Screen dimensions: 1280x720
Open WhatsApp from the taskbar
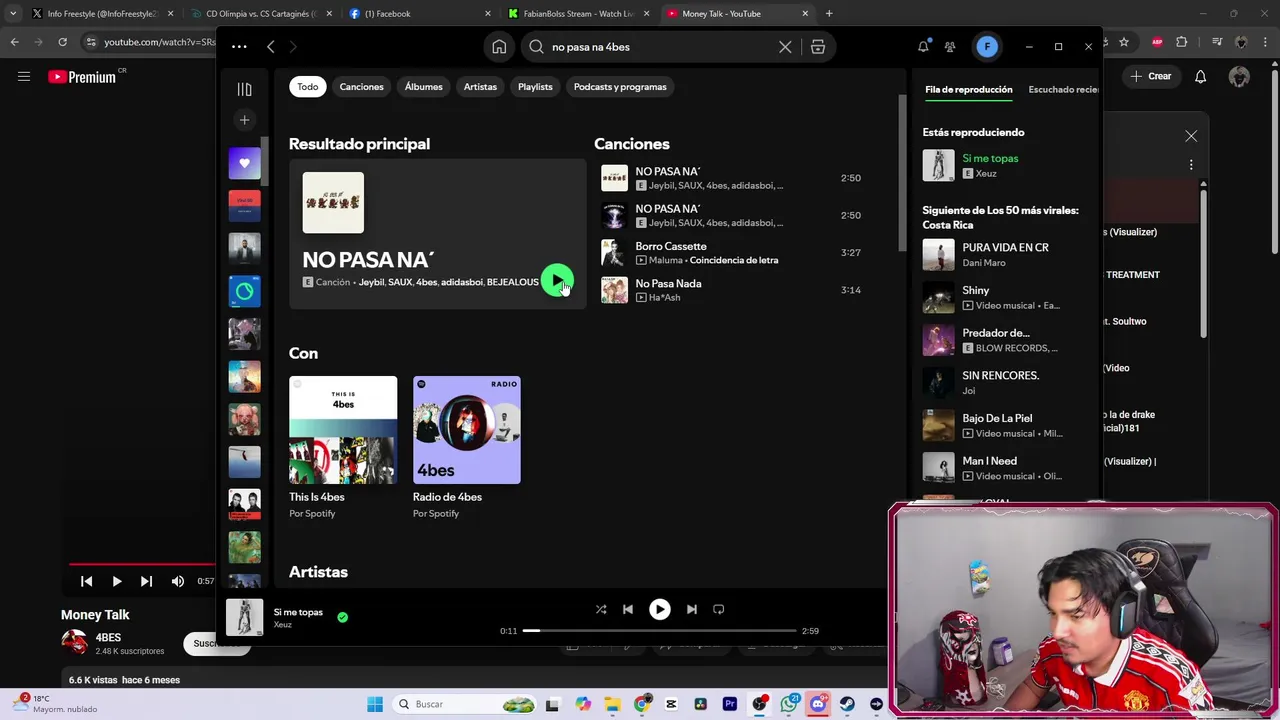[x=789, y=704]
